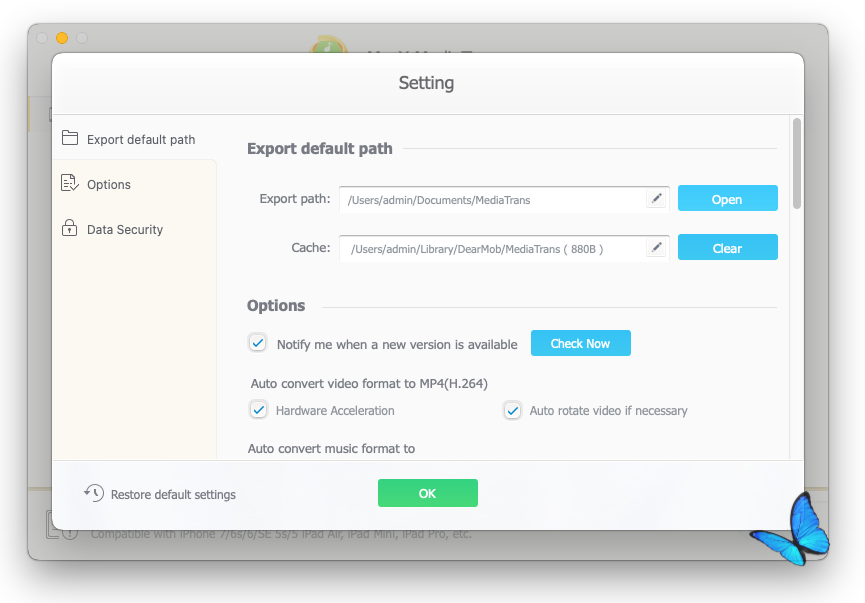Confirm settings with green OK button

428,493
